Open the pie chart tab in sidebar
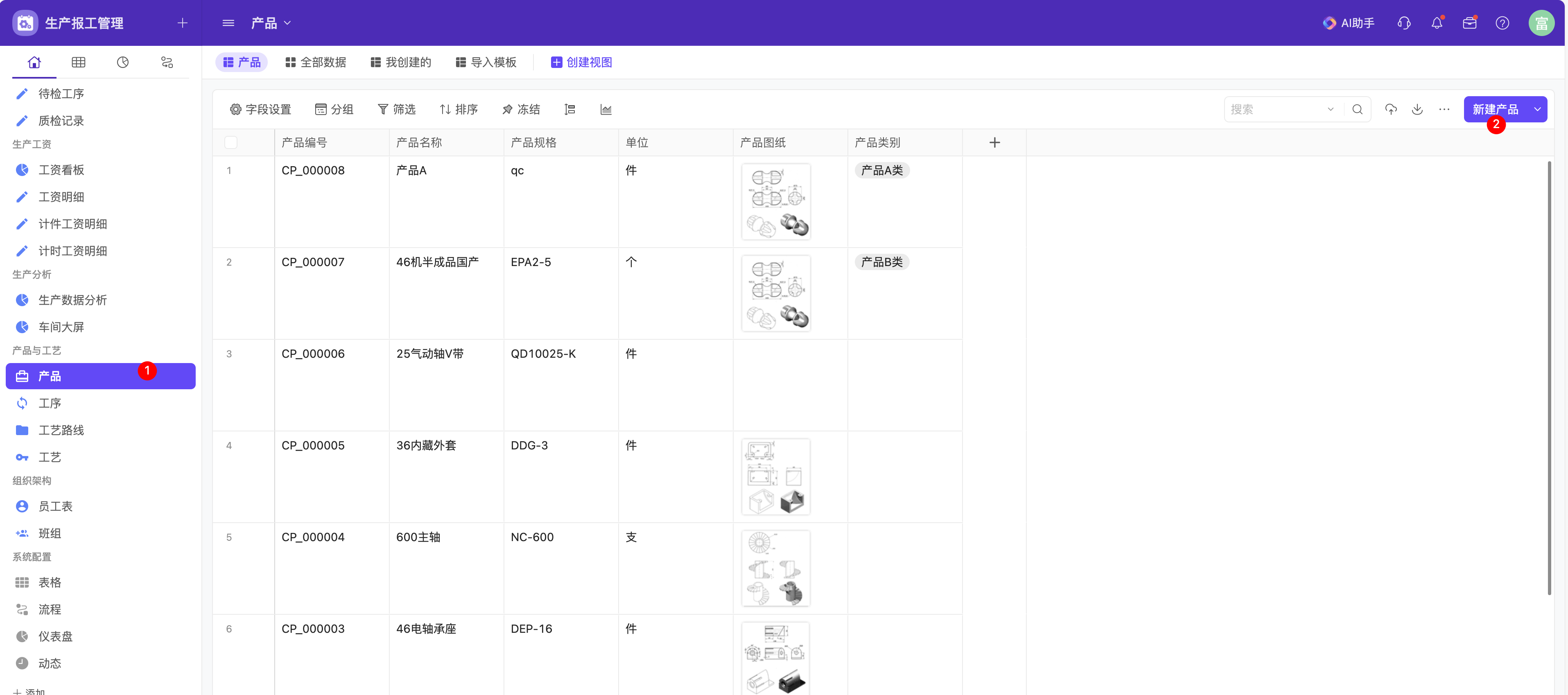The height and width of the screenshot is (695, 1568). point(123,62)
